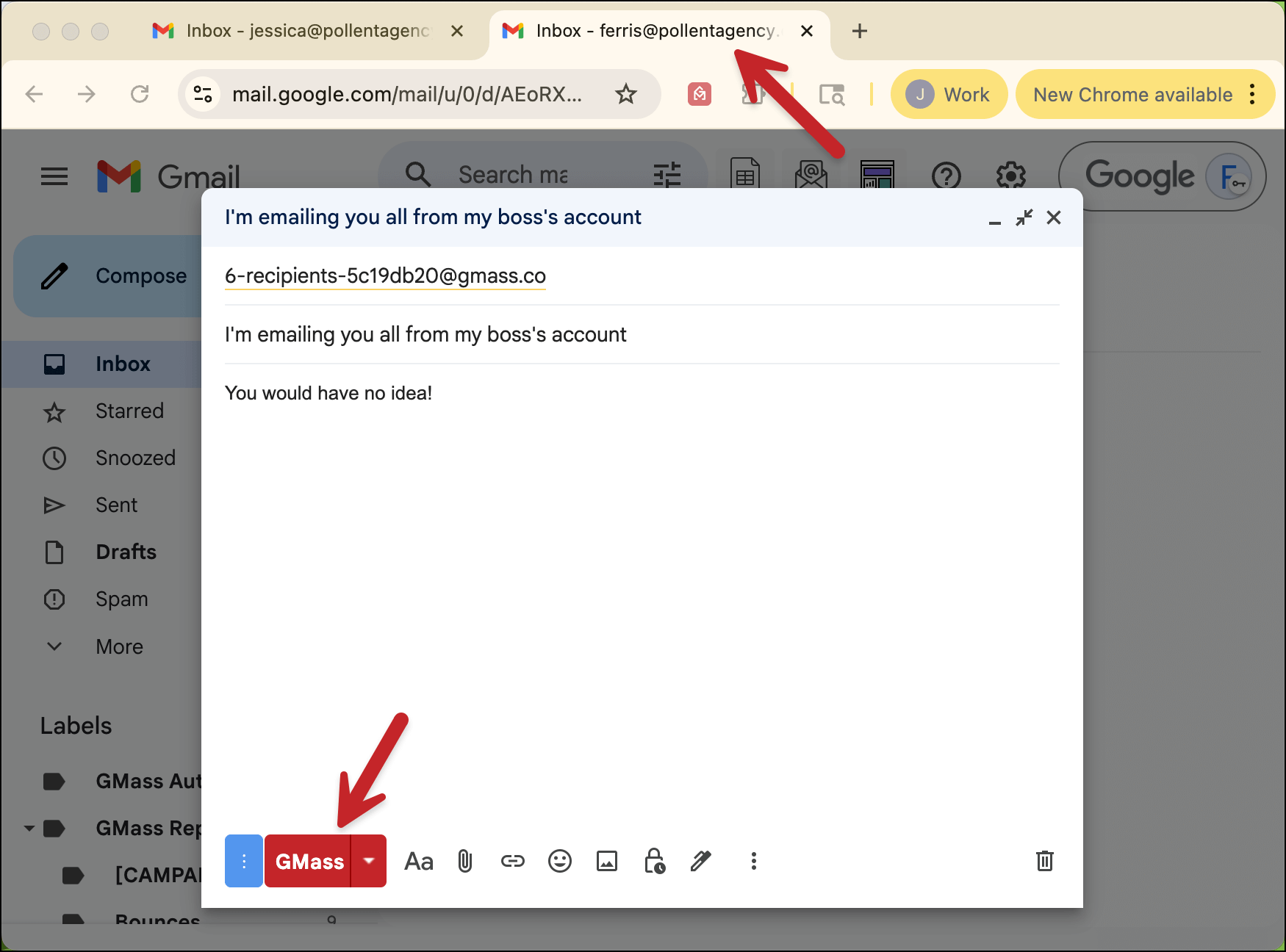Viewport: 1286px width, 952px height.
Task: Click the New Chrome available button
Action: point(1132,95)
